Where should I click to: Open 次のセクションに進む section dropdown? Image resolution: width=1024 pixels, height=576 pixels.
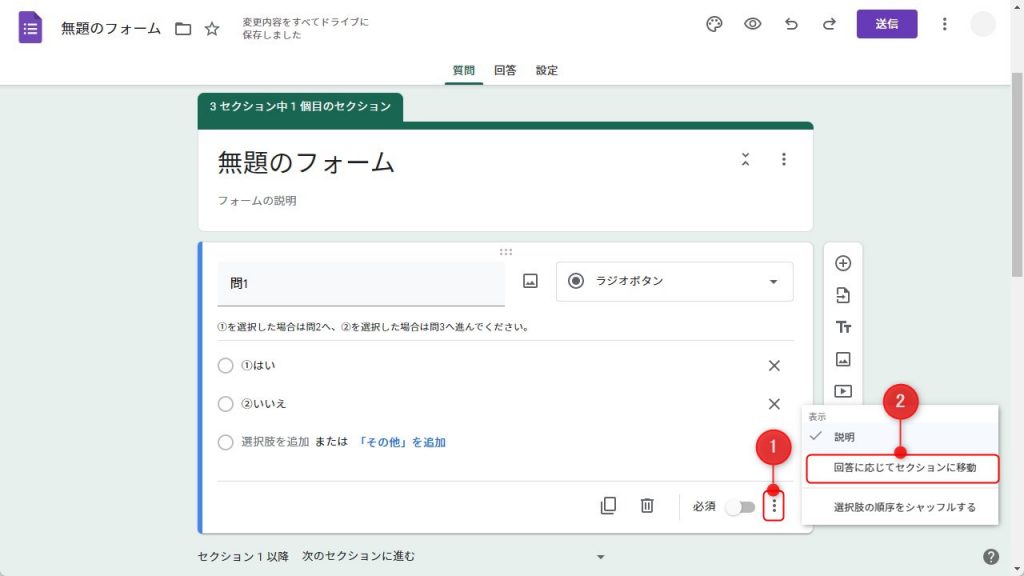pyautogui.click(x=454, y=556)
